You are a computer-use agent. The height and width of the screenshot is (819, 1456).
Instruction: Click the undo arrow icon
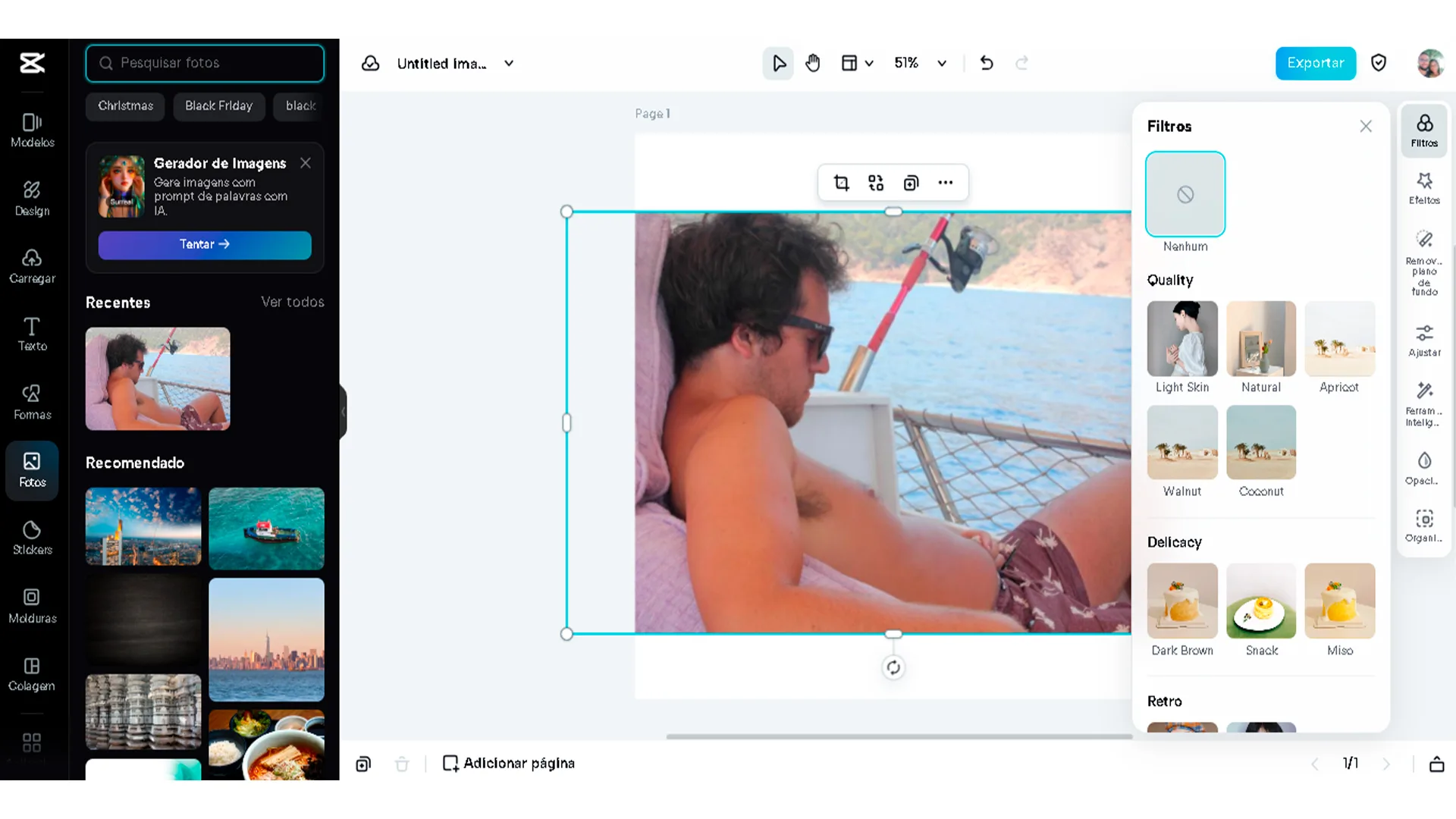[x=987, y=63]
